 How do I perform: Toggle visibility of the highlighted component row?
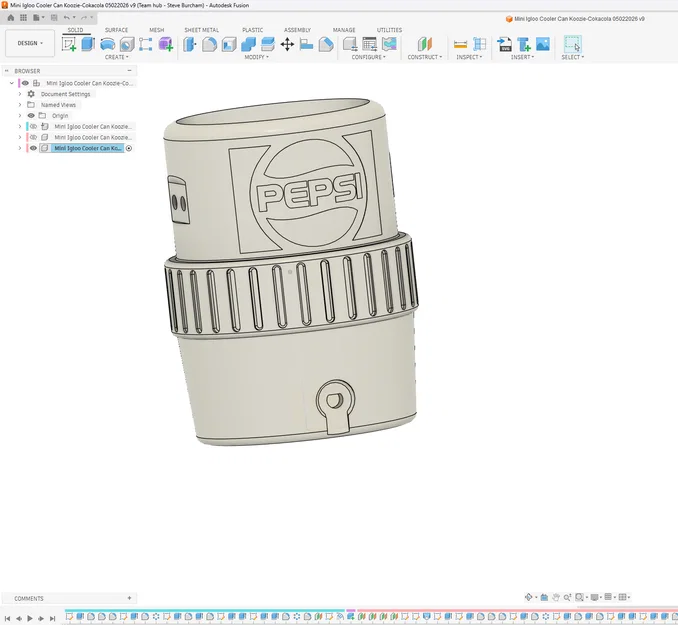point(33,148)
